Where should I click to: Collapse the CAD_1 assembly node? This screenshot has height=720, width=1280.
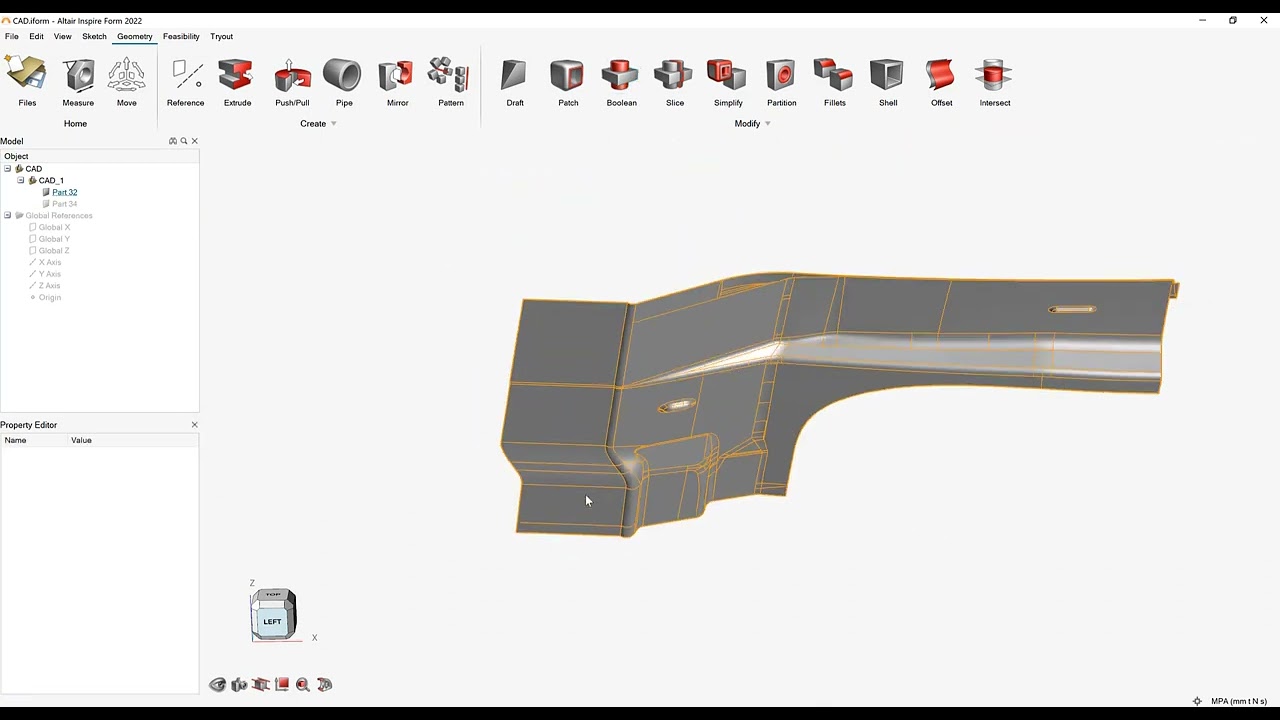coord(21,181)
